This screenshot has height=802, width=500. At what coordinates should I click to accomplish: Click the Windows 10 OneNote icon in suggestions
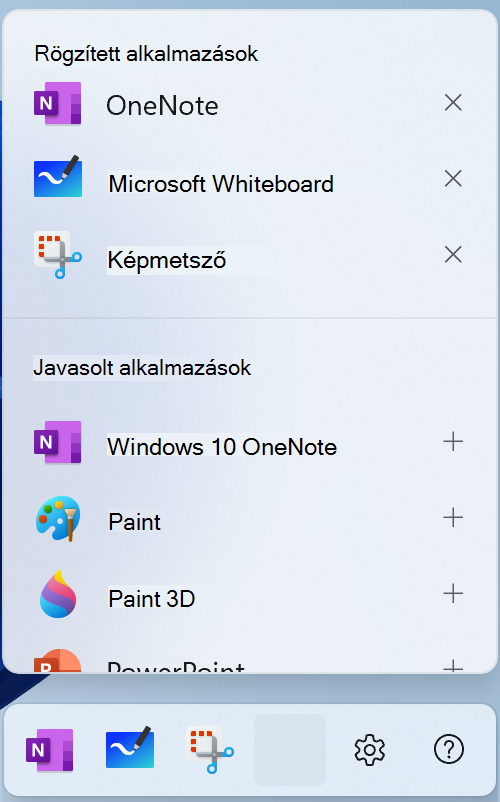58,442
